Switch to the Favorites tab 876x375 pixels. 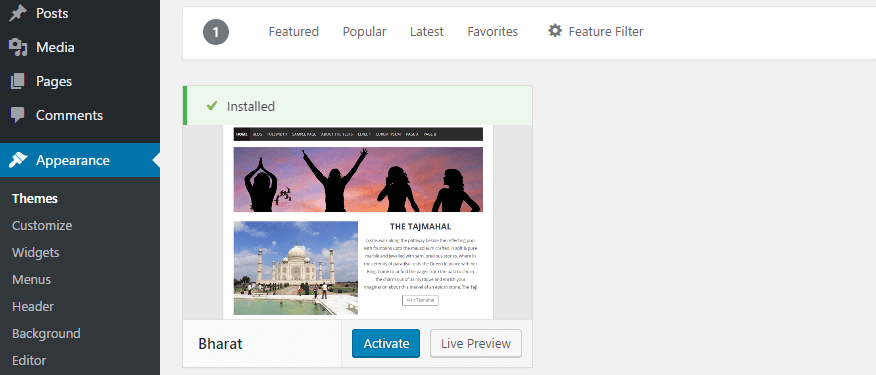coord(492,32)
